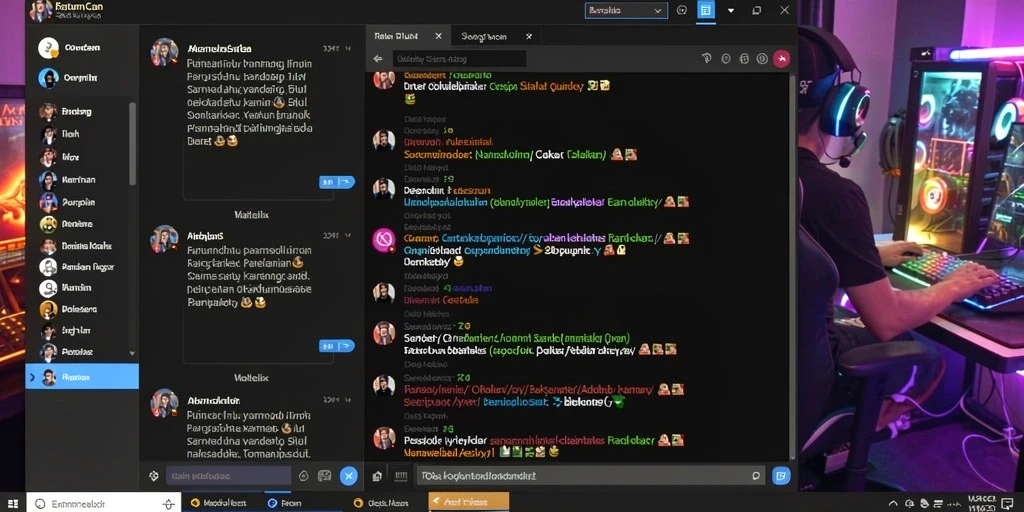Click the blue round X button in left input bar
The width and height of the screenshot is (1024, 512).
pos(349,476)
